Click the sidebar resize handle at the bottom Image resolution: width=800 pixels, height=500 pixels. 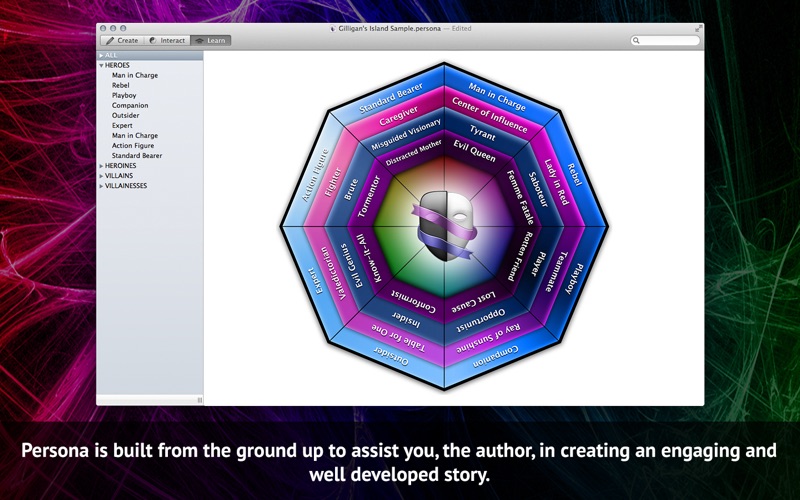[x=198, y=399]
